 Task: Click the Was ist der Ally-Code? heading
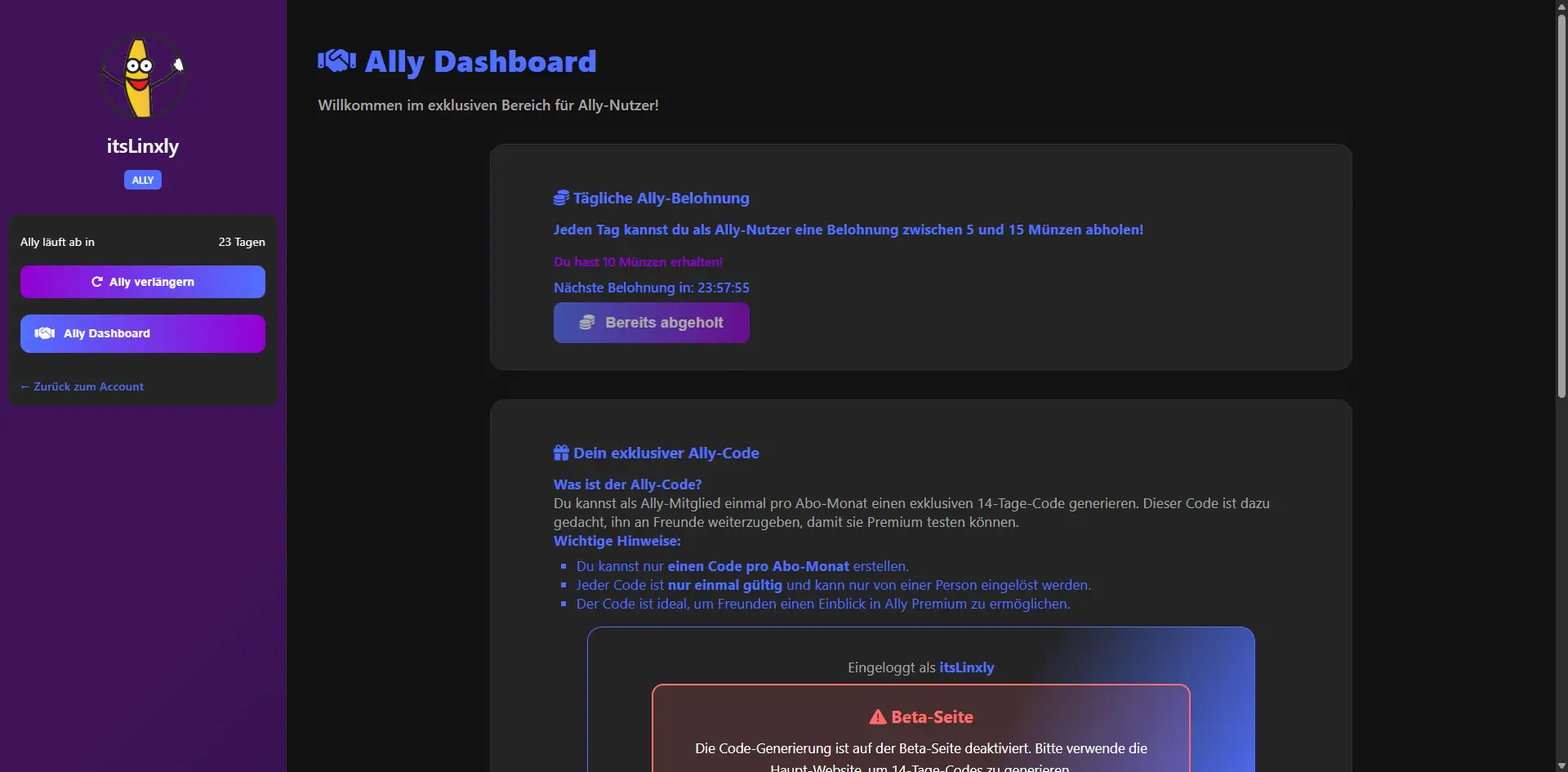click(627, 484)
